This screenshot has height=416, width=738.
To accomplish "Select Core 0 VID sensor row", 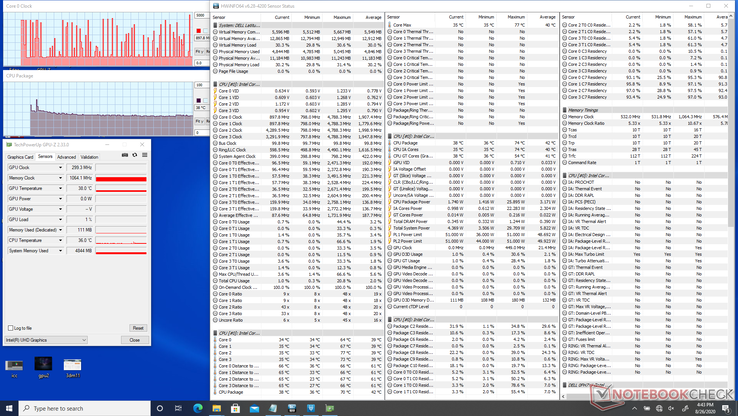I will [298, 91].
